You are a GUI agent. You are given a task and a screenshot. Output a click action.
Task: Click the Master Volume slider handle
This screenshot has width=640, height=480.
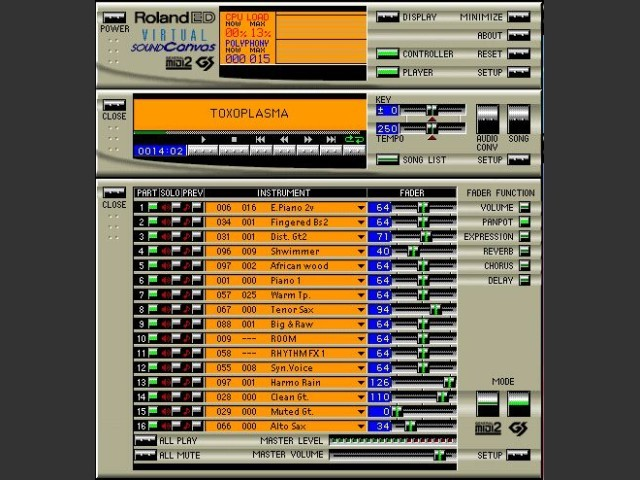[439, 455]
